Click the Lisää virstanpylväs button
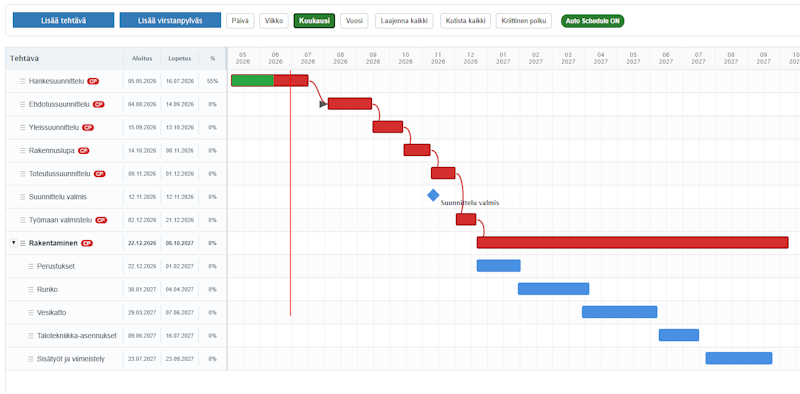Screen dimensions: 800x394 click(170, 20)
